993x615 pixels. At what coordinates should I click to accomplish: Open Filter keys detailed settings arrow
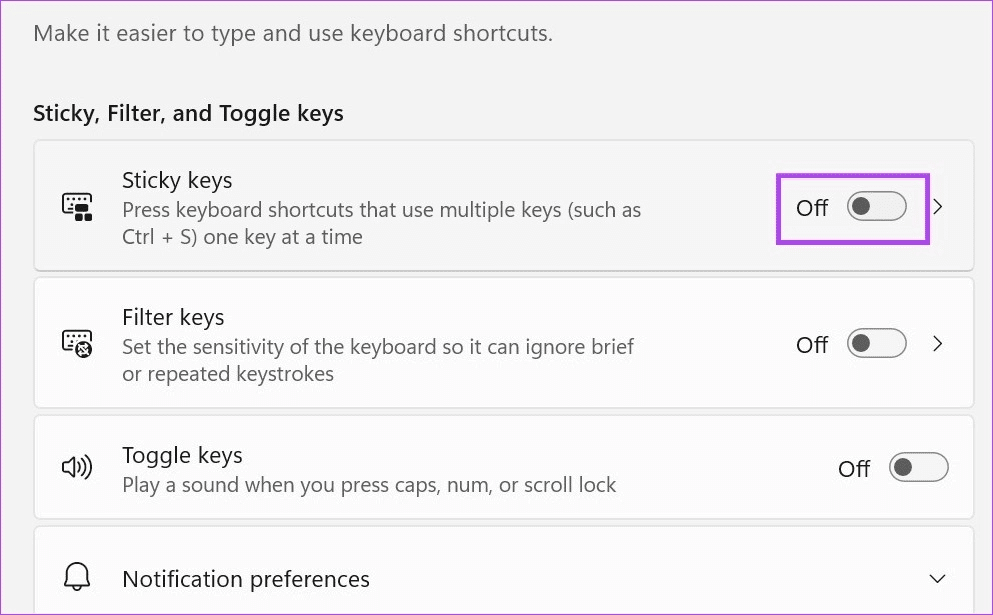pos(937,343)
